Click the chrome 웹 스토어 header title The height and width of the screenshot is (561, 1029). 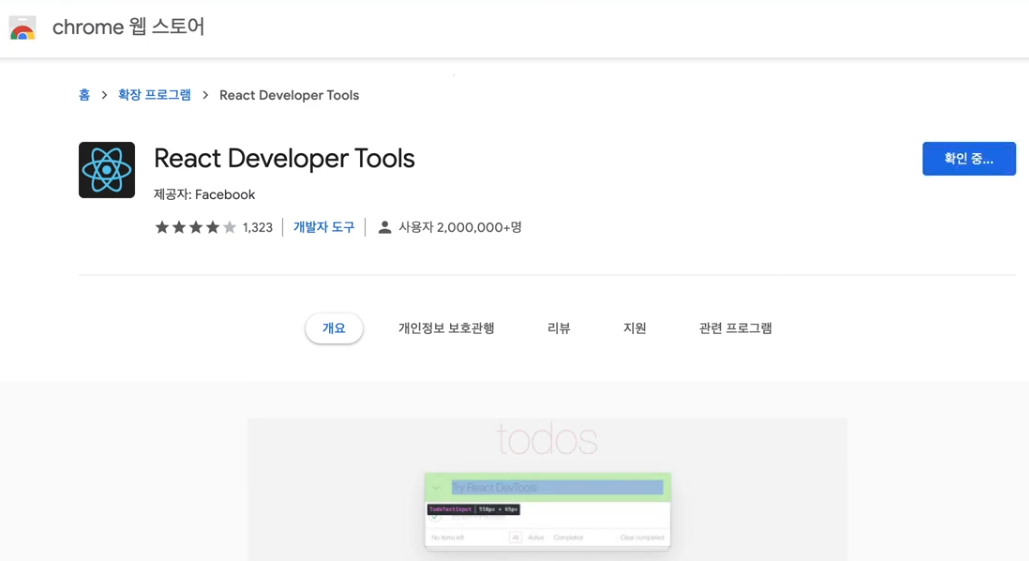pos(129,27)
